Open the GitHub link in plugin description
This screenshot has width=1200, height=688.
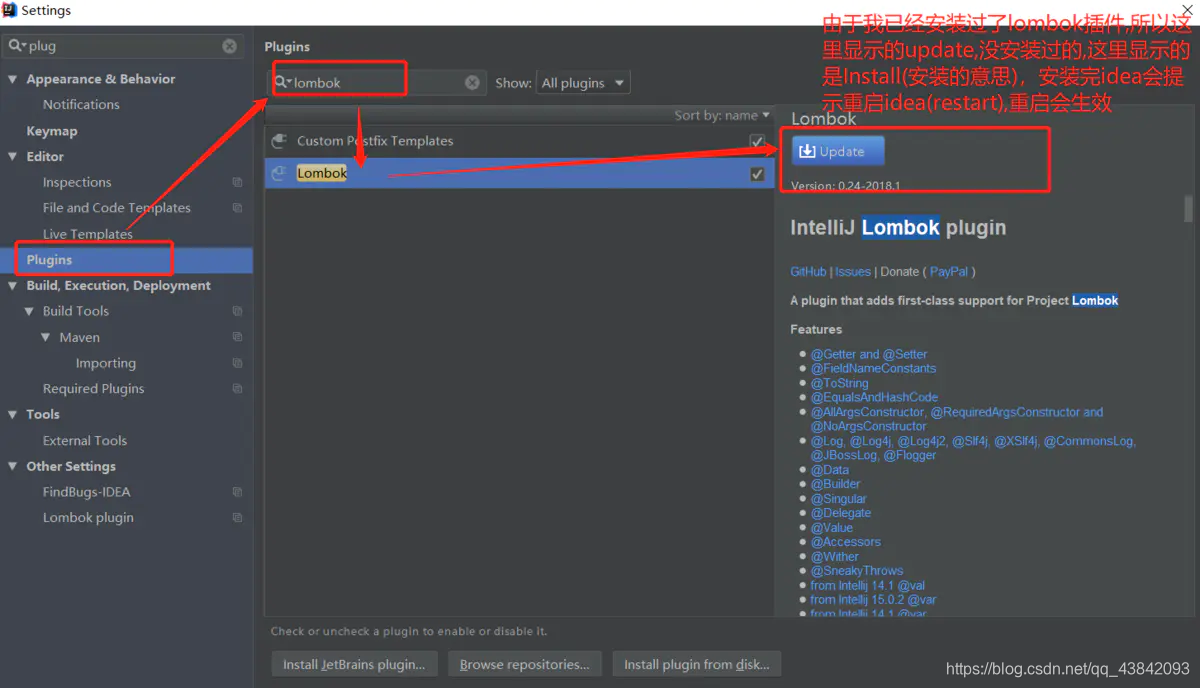[808, 272]
